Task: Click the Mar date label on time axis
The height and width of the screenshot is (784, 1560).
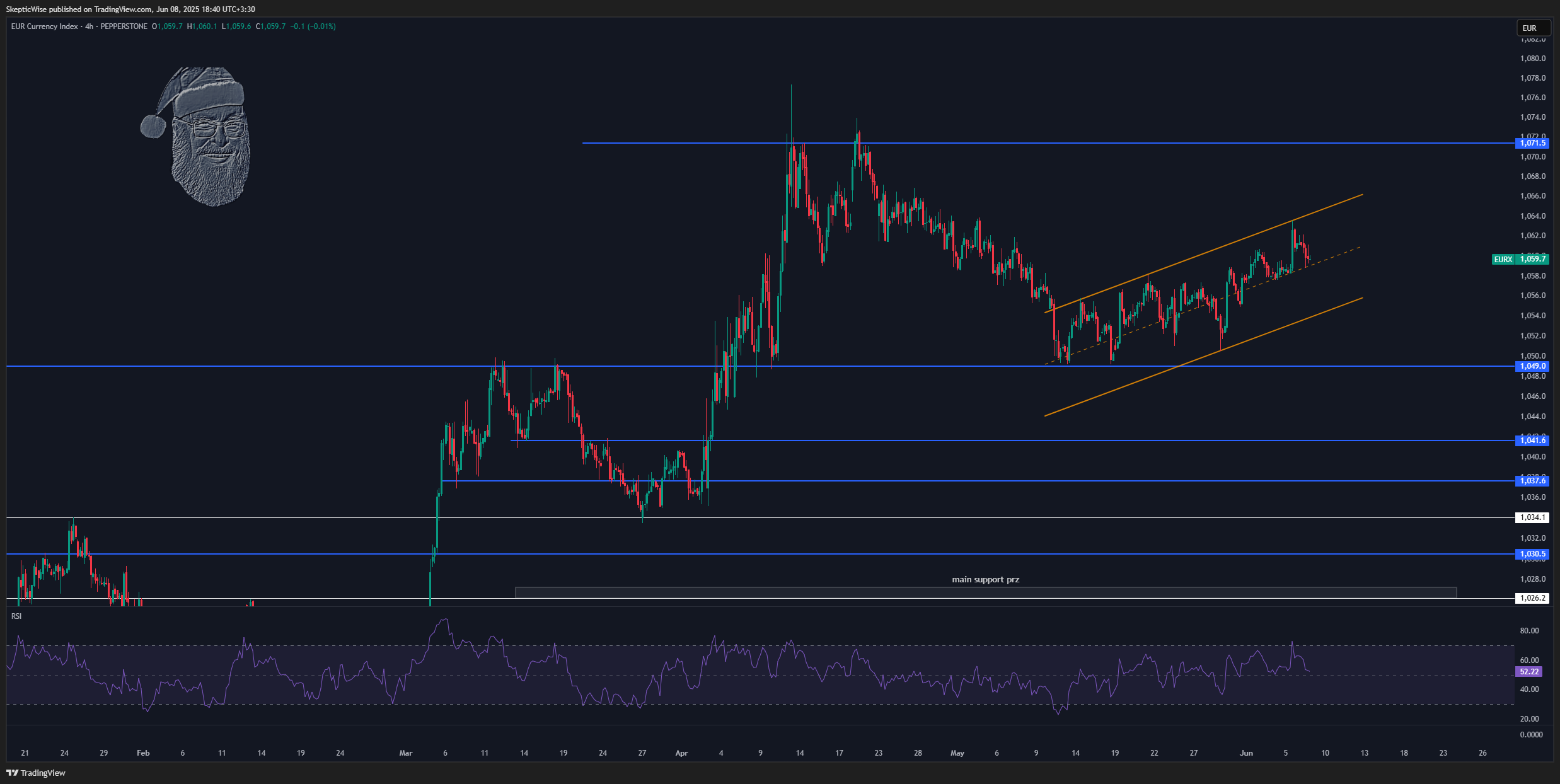Action: (x=406, y=752)
